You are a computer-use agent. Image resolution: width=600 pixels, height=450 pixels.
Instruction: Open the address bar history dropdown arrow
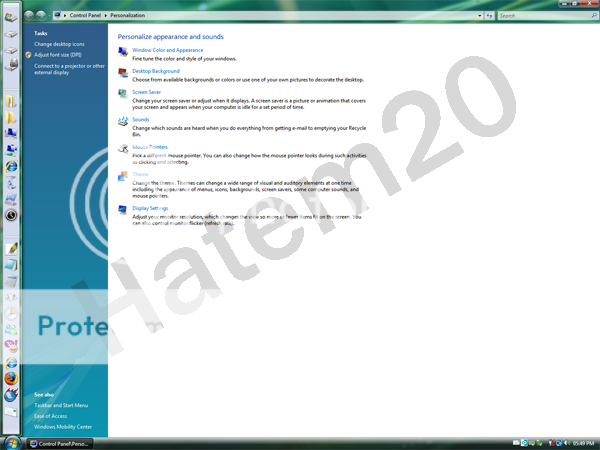coord(479,16)
